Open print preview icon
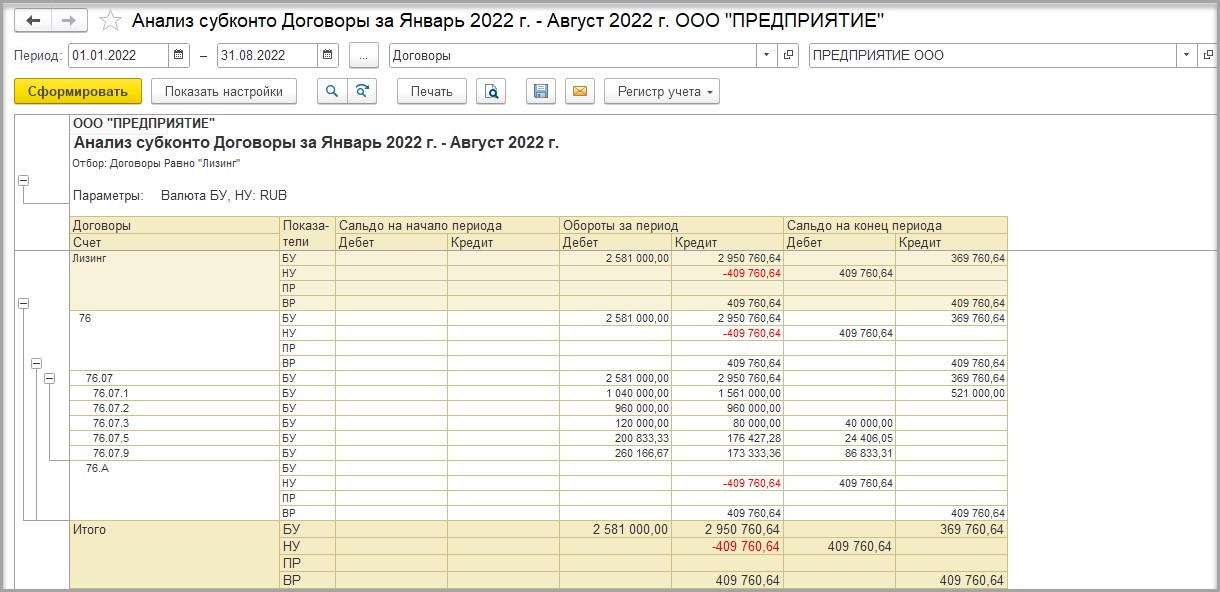The height and width of the screenshot is (592, 1220). tap(491, 92)
